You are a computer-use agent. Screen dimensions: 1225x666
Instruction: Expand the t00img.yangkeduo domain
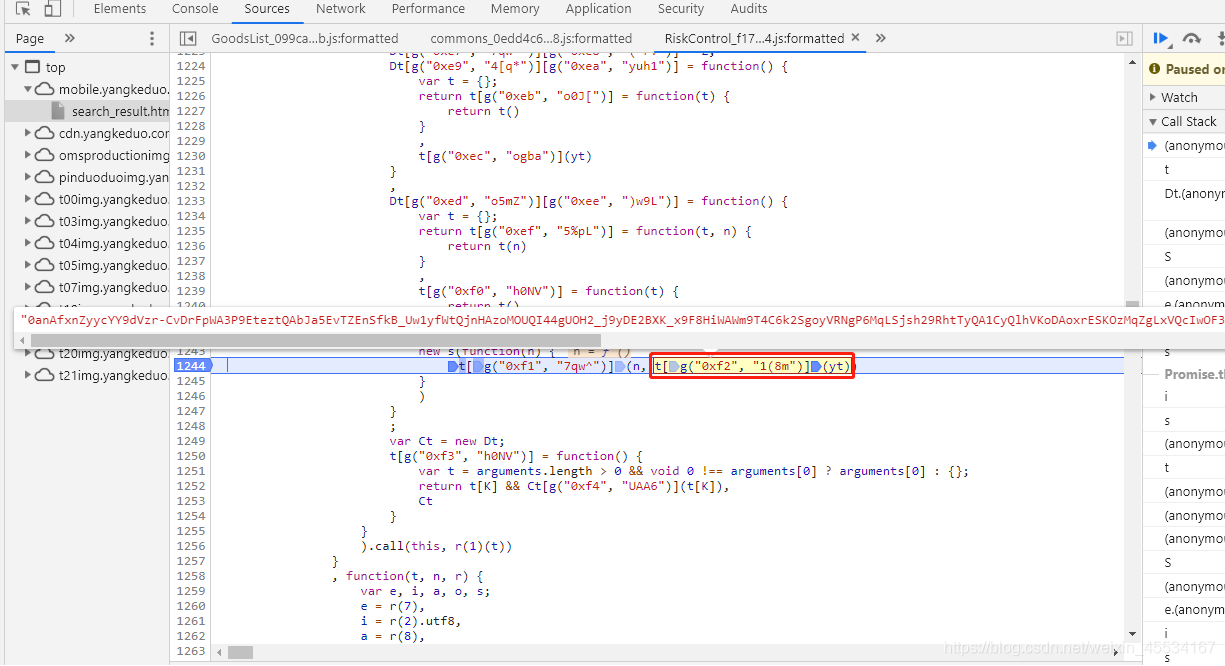[28, 199]
